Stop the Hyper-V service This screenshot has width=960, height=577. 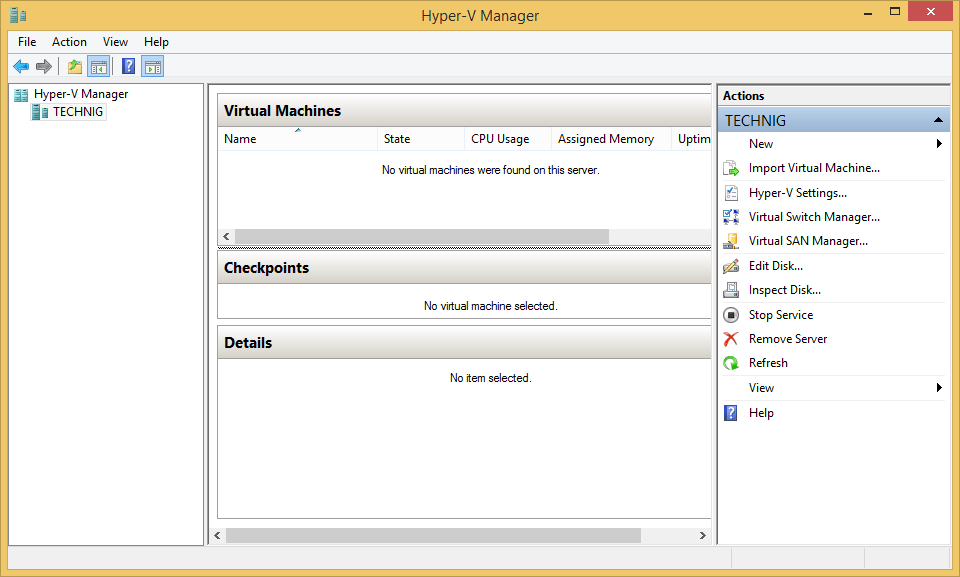click(780, 314)
